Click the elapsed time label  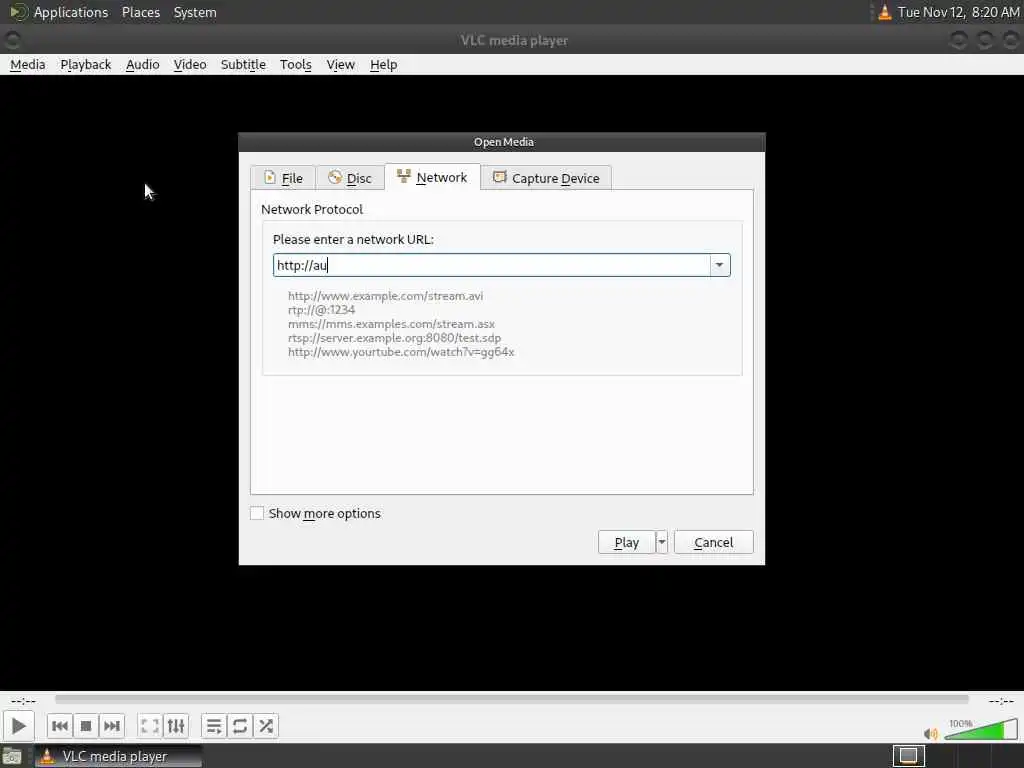(24, 701)
